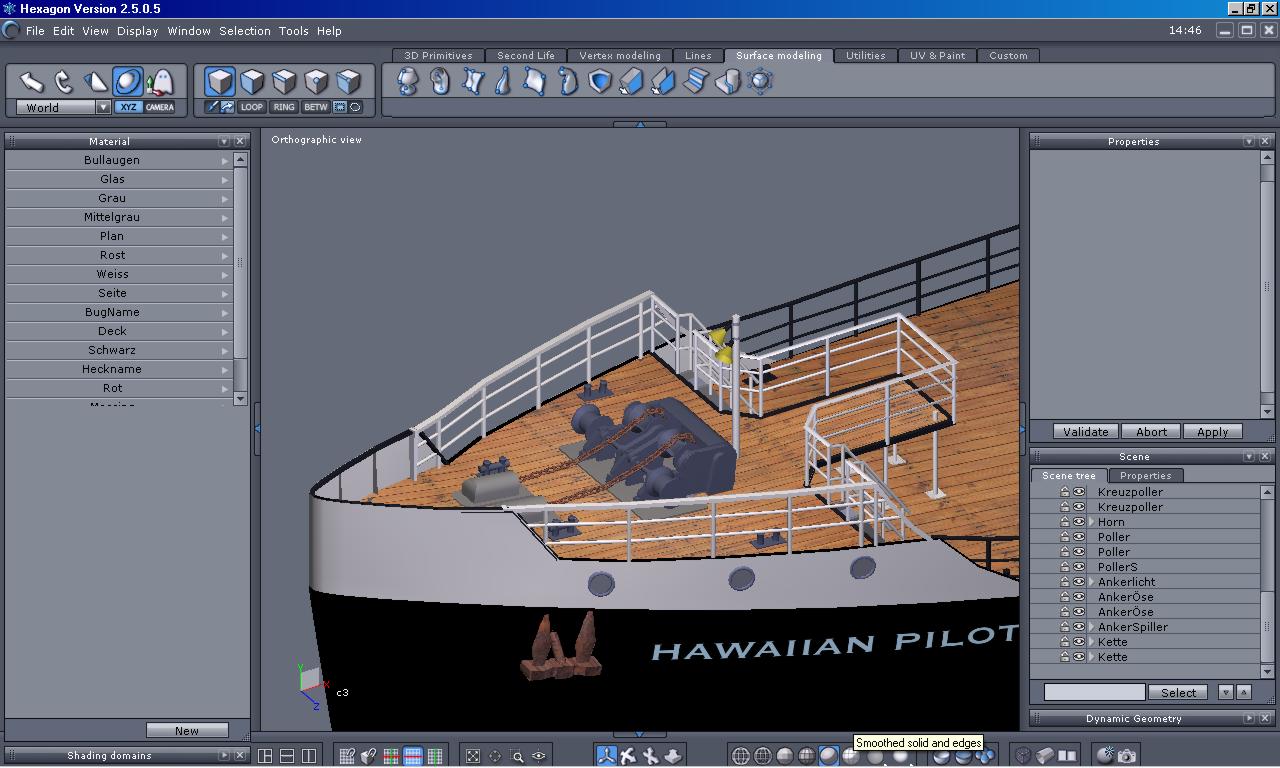
Task: Expand the AnkerSpiller tree node
Action: click(x=1092, y=627)
